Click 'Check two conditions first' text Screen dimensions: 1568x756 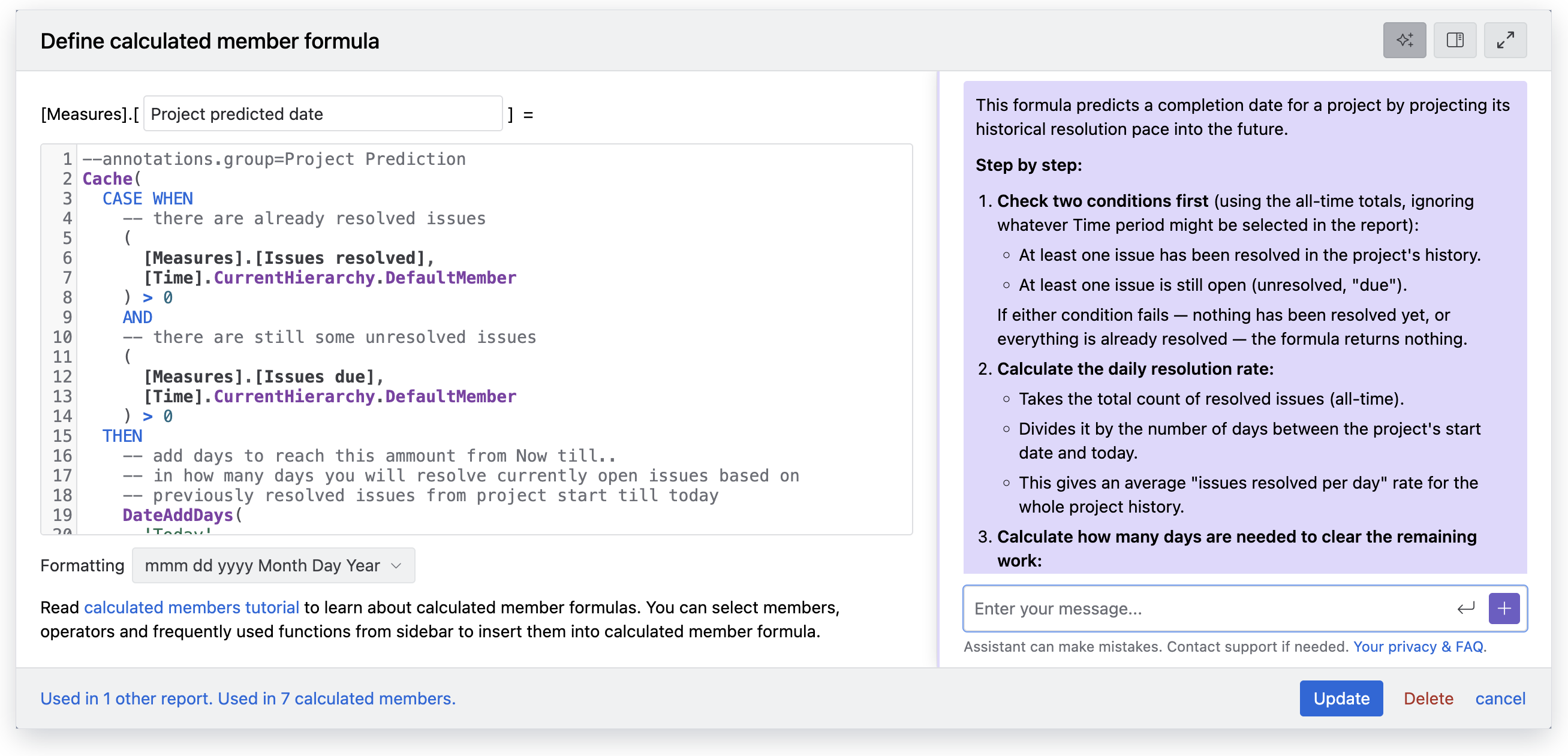(x=1102, y=201)
